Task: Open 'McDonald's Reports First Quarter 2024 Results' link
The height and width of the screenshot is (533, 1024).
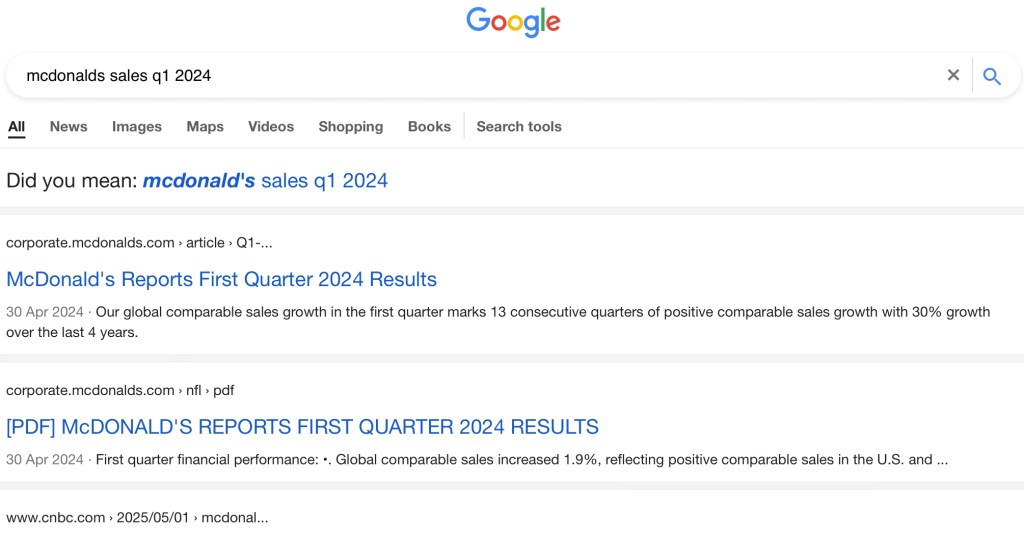Action: pyautogui.click(x=221, y=279)
